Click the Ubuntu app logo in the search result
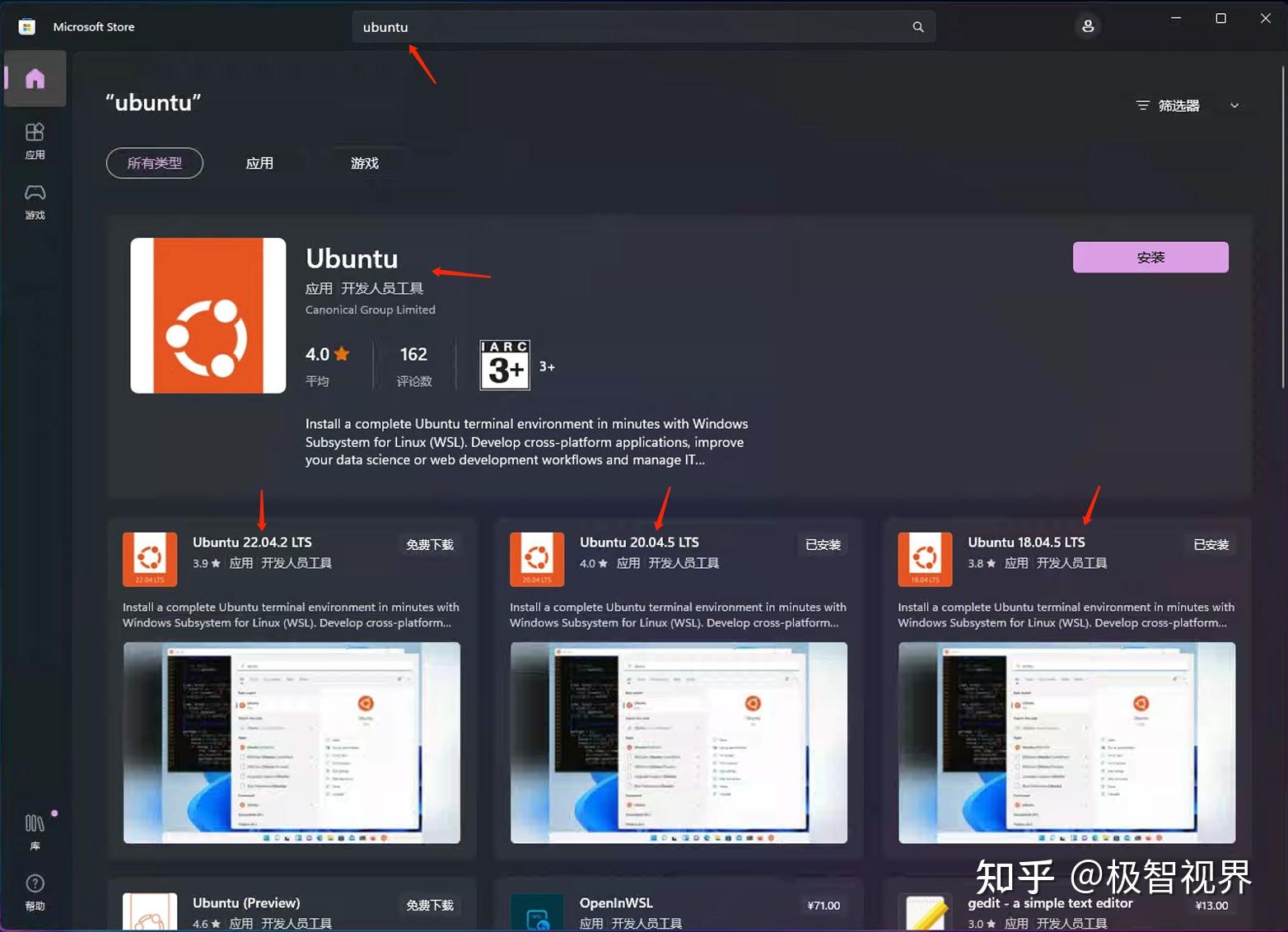Viewport: 1288px width, 932px height. tap(208, 315)
